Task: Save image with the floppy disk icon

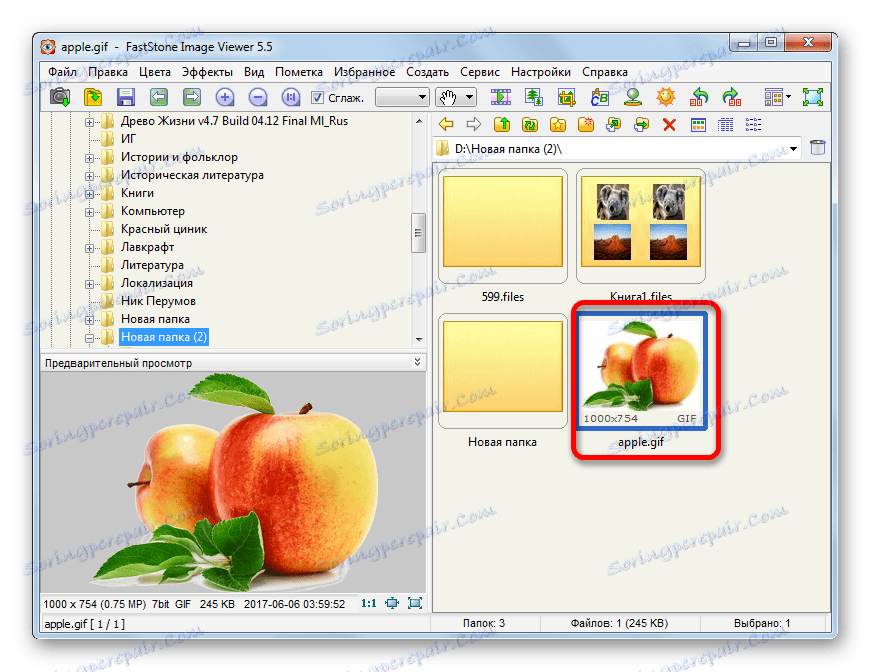Action: pos(126,97)
